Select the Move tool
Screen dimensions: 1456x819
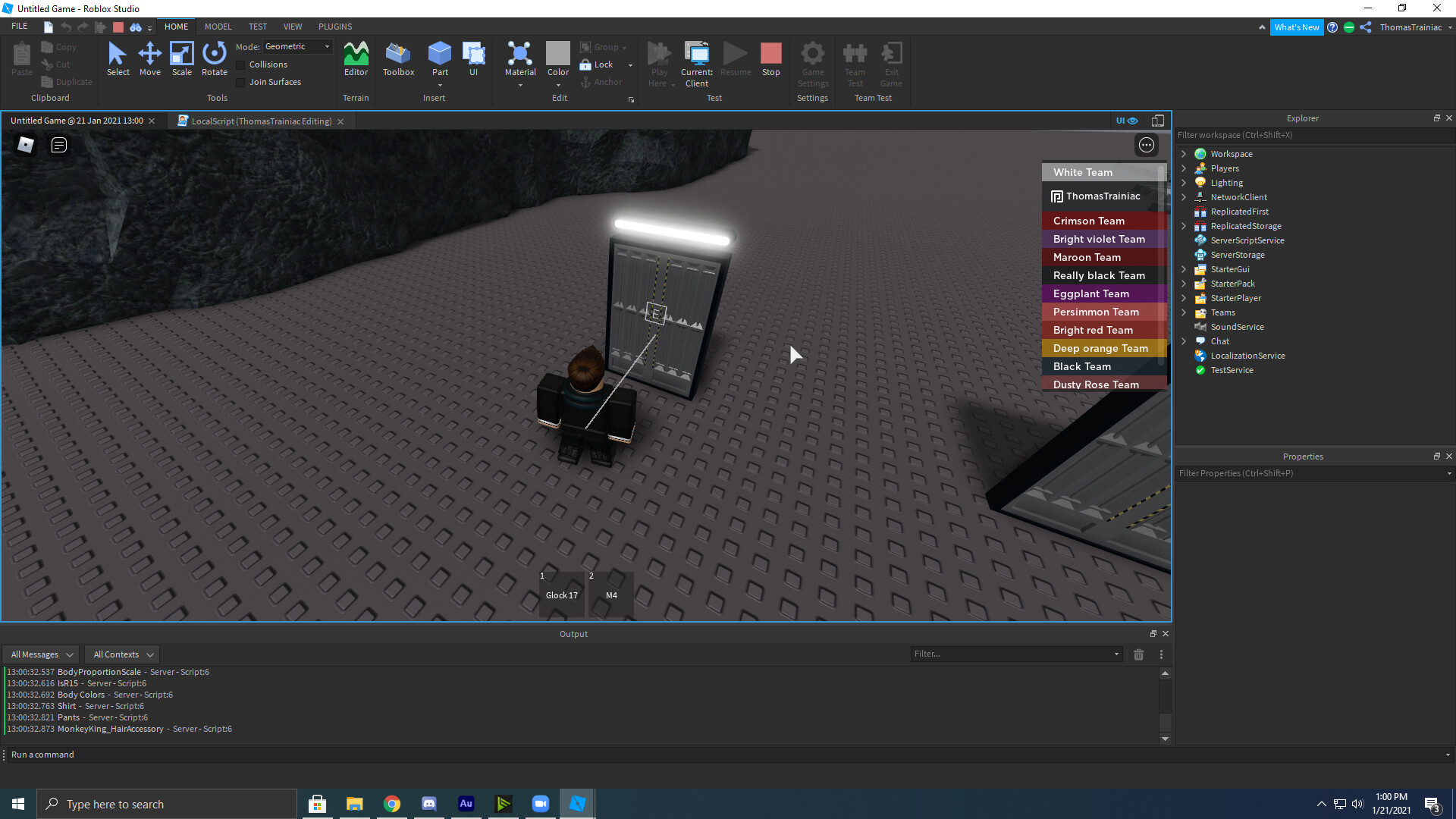[x=149, y=61]
